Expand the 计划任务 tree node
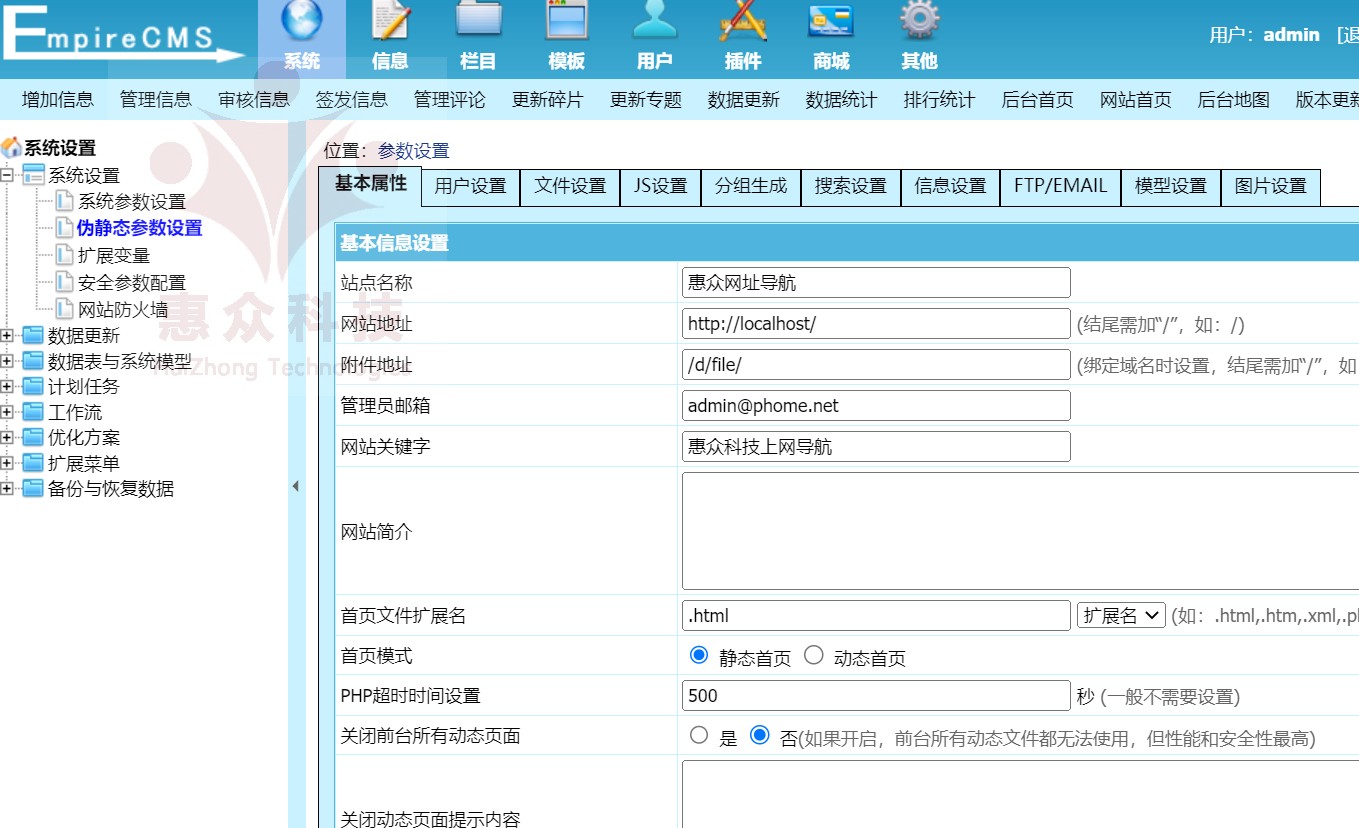This screenshot has width=1359, height=828. (x=8, y=386)
